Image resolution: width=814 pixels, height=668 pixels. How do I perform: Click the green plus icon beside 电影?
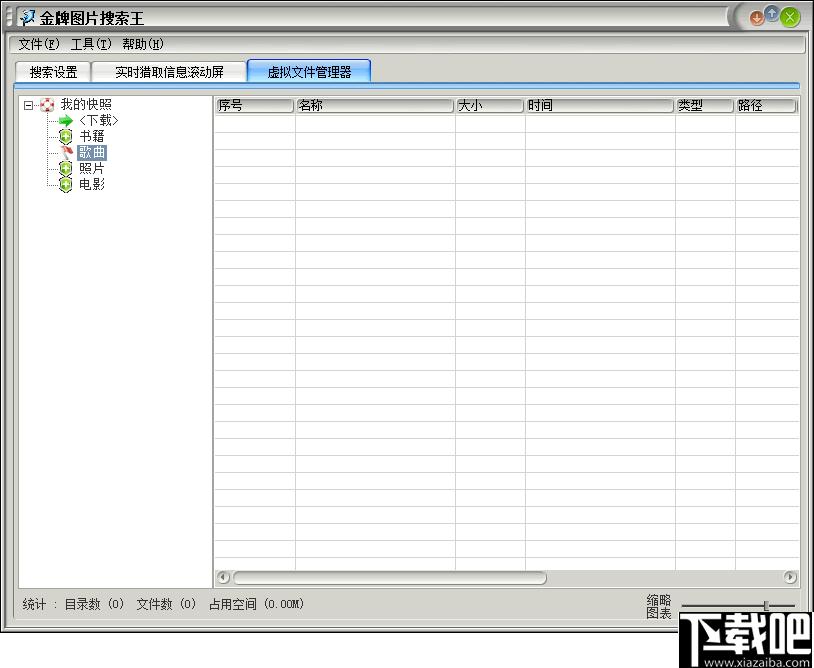click(x=65, y=184)
